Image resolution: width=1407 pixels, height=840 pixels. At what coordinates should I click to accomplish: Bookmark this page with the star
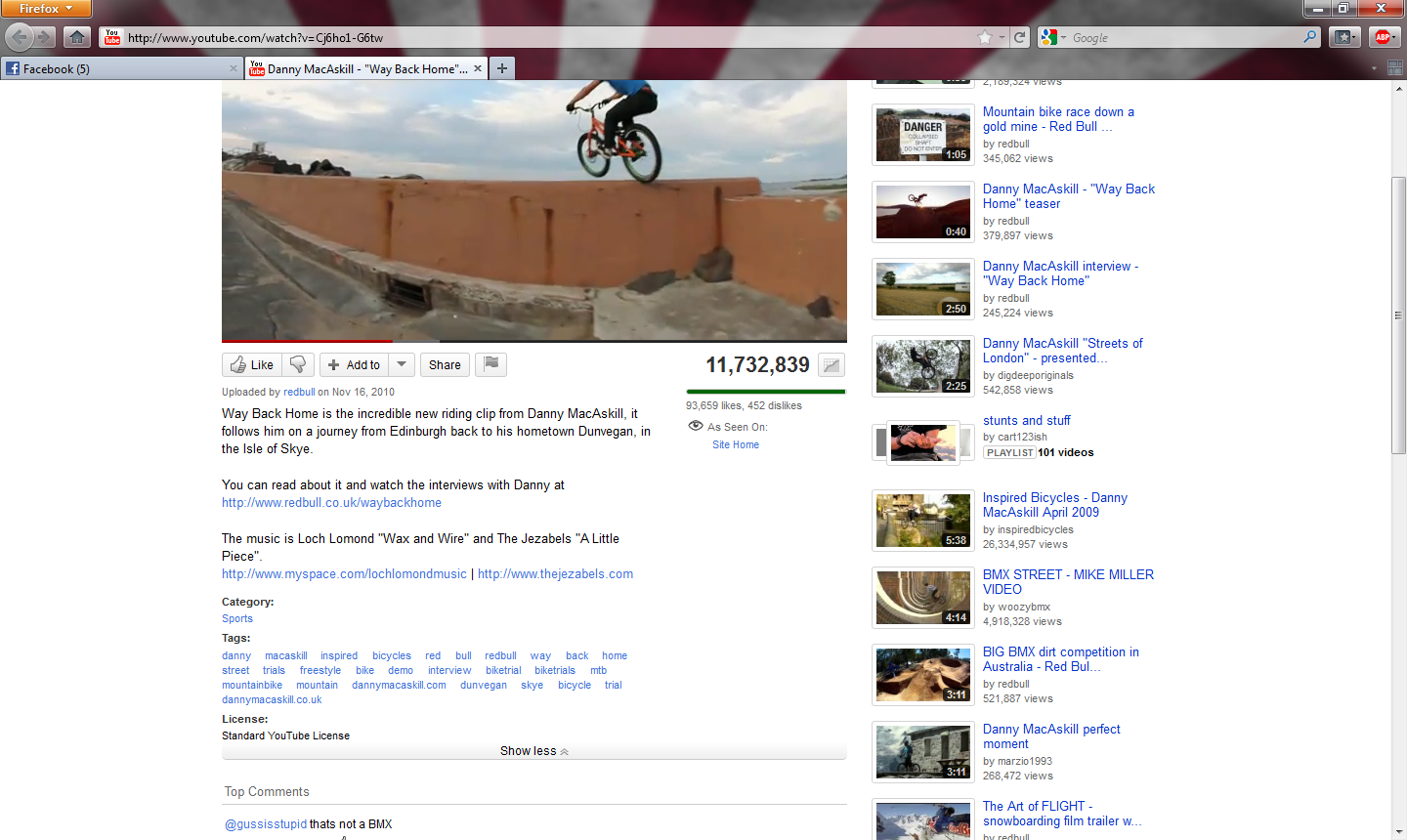pos(985,37)
